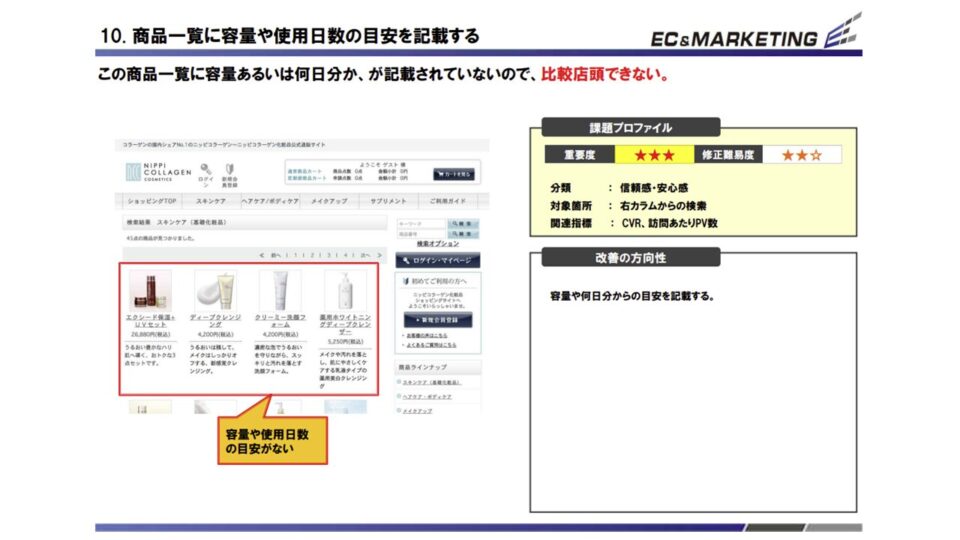This screenshot has height=540, width=960.
Task: Select page 4 in pagination
Action: click(345, 255)
